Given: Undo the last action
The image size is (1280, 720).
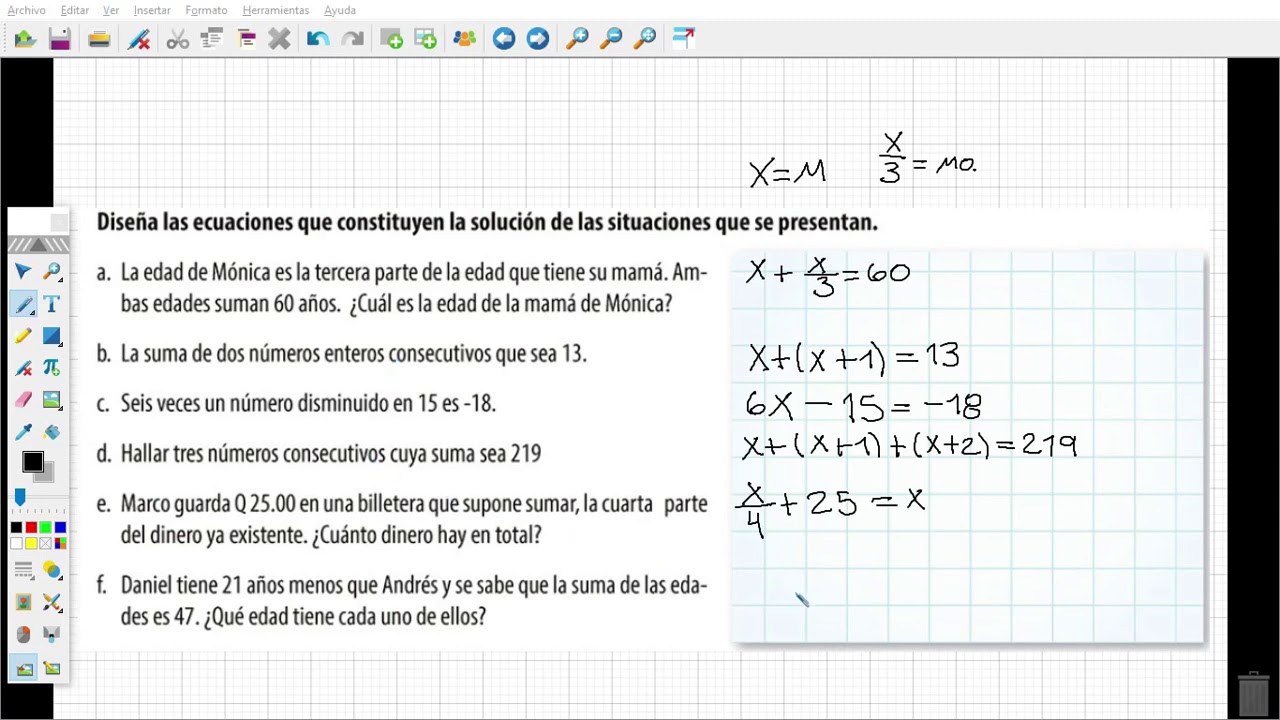Looking at the screenshot, I should pyautogui.click(x=318, y=39).
